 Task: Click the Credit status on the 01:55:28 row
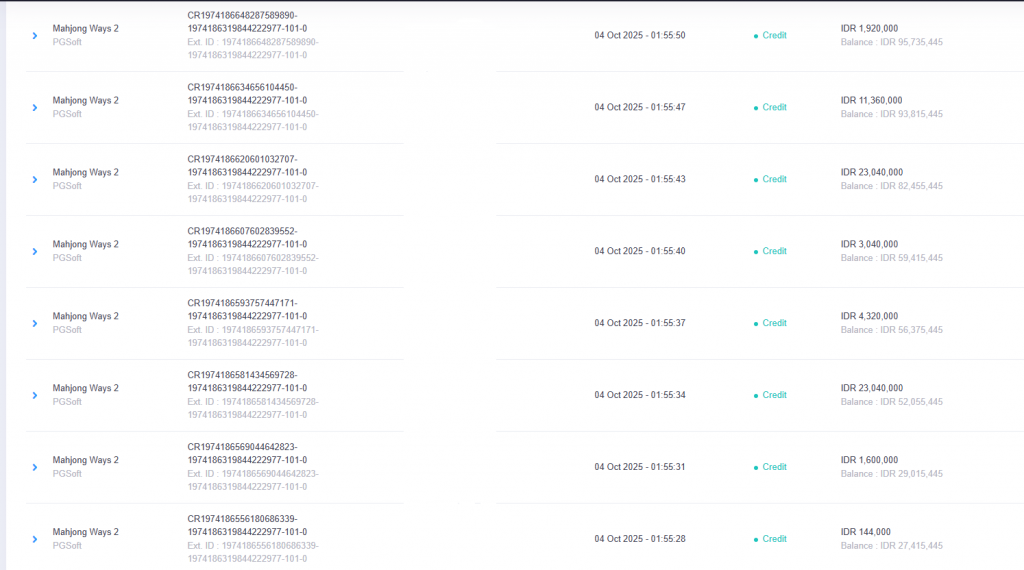(x=773, y=539)
